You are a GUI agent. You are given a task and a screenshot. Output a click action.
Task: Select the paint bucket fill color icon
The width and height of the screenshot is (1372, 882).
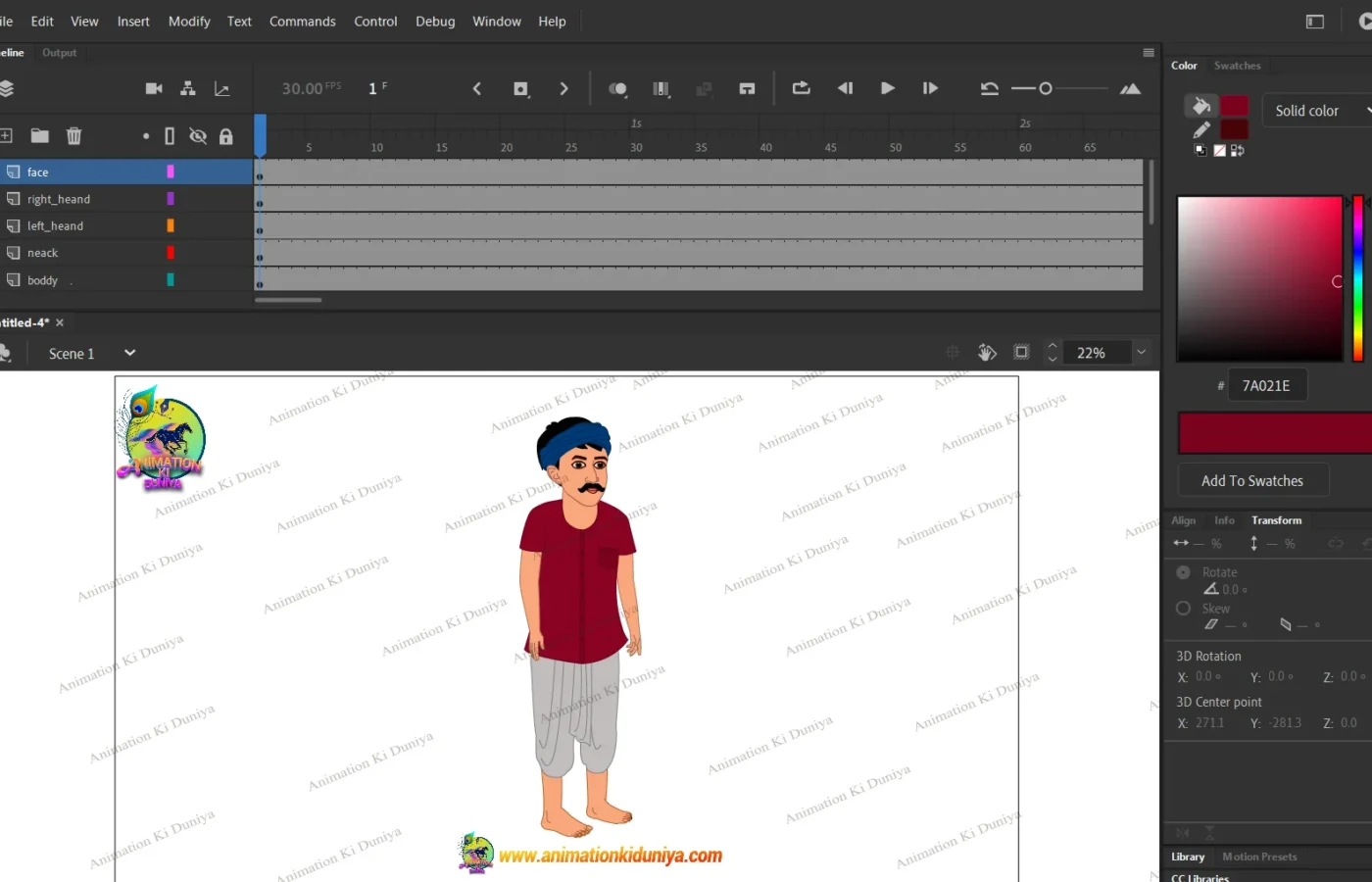tap(1201, 106)
